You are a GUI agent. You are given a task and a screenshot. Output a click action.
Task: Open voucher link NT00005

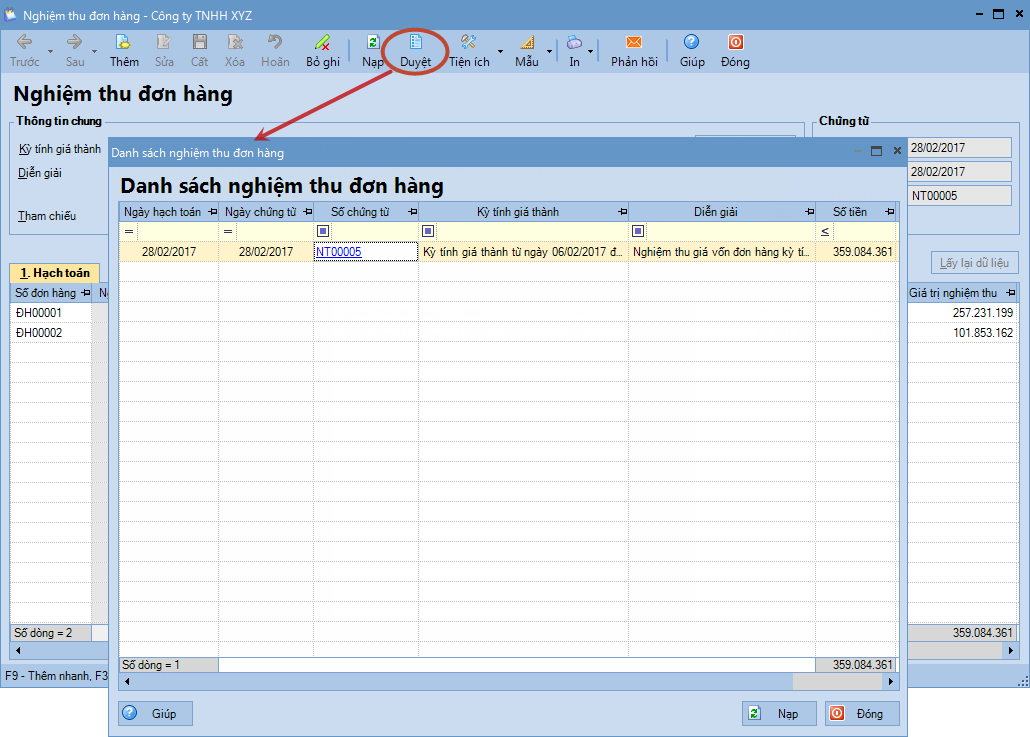tap(338, 252)
